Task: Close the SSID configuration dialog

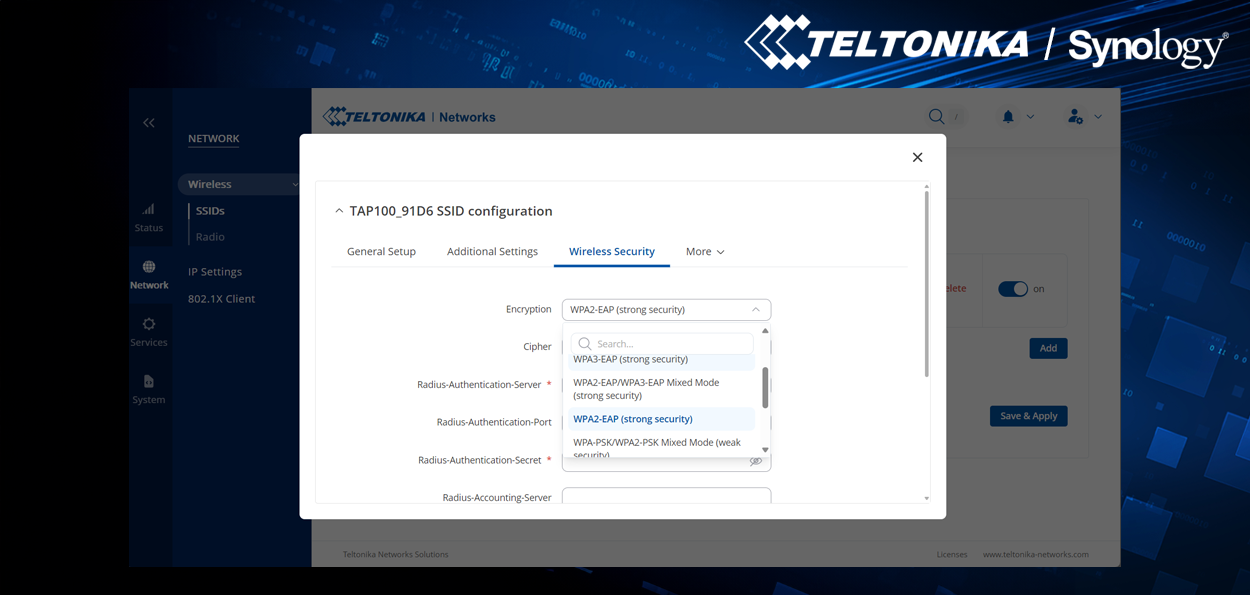Action: (x=917, y=157)
